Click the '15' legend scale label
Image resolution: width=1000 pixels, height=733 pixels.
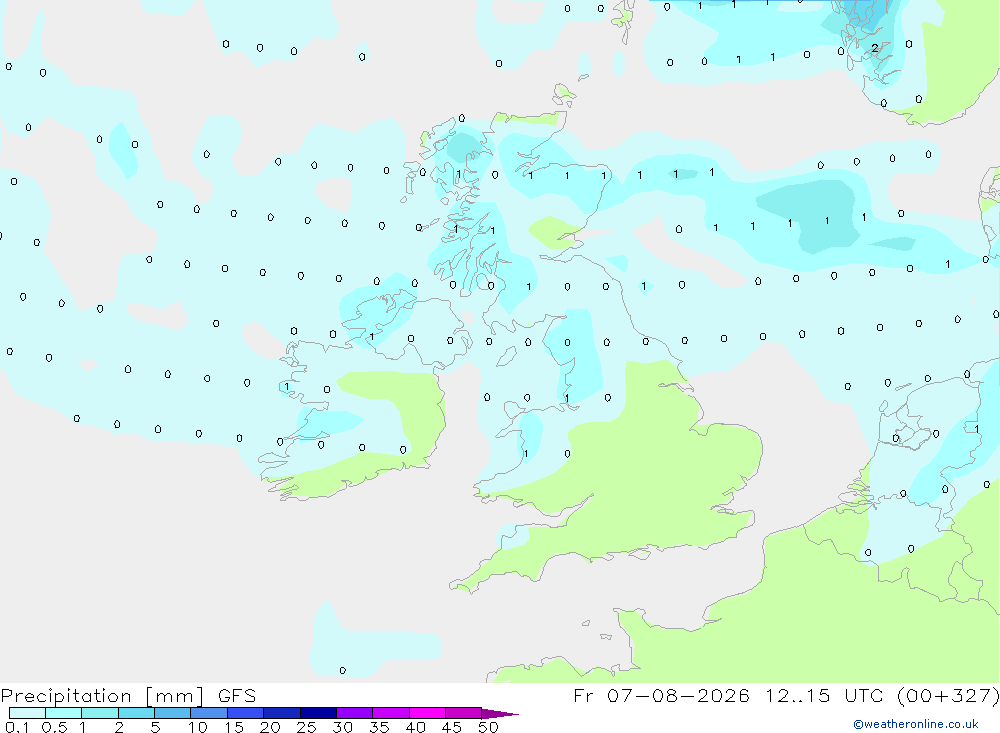coord(233,727)
